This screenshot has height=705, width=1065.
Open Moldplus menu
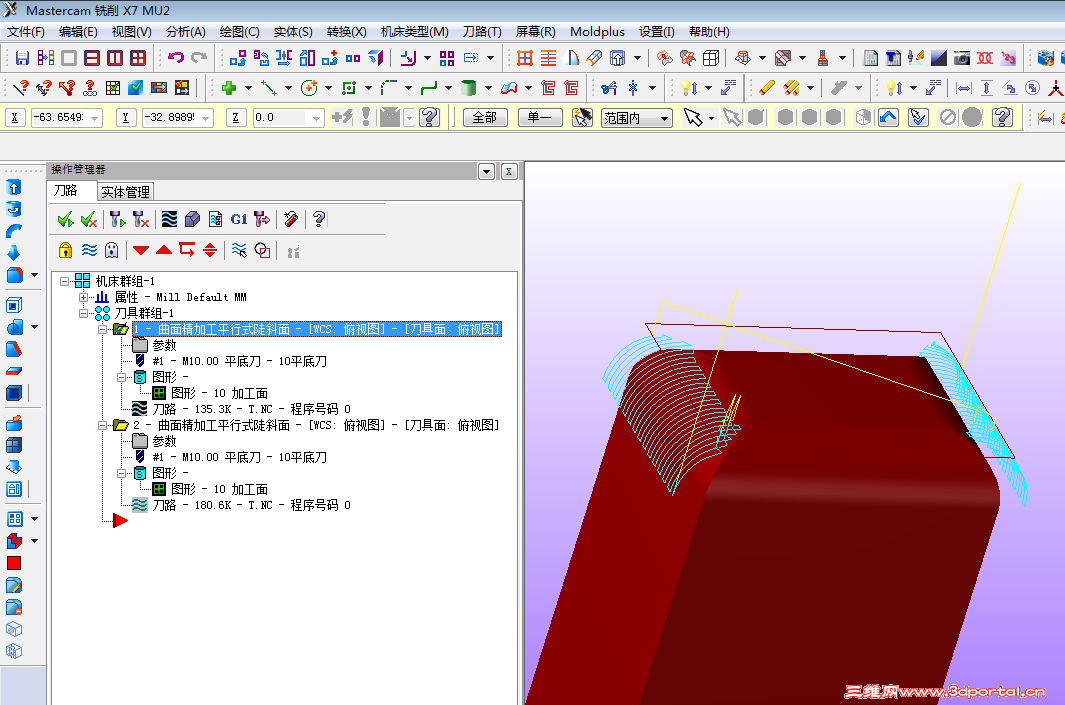597,32
